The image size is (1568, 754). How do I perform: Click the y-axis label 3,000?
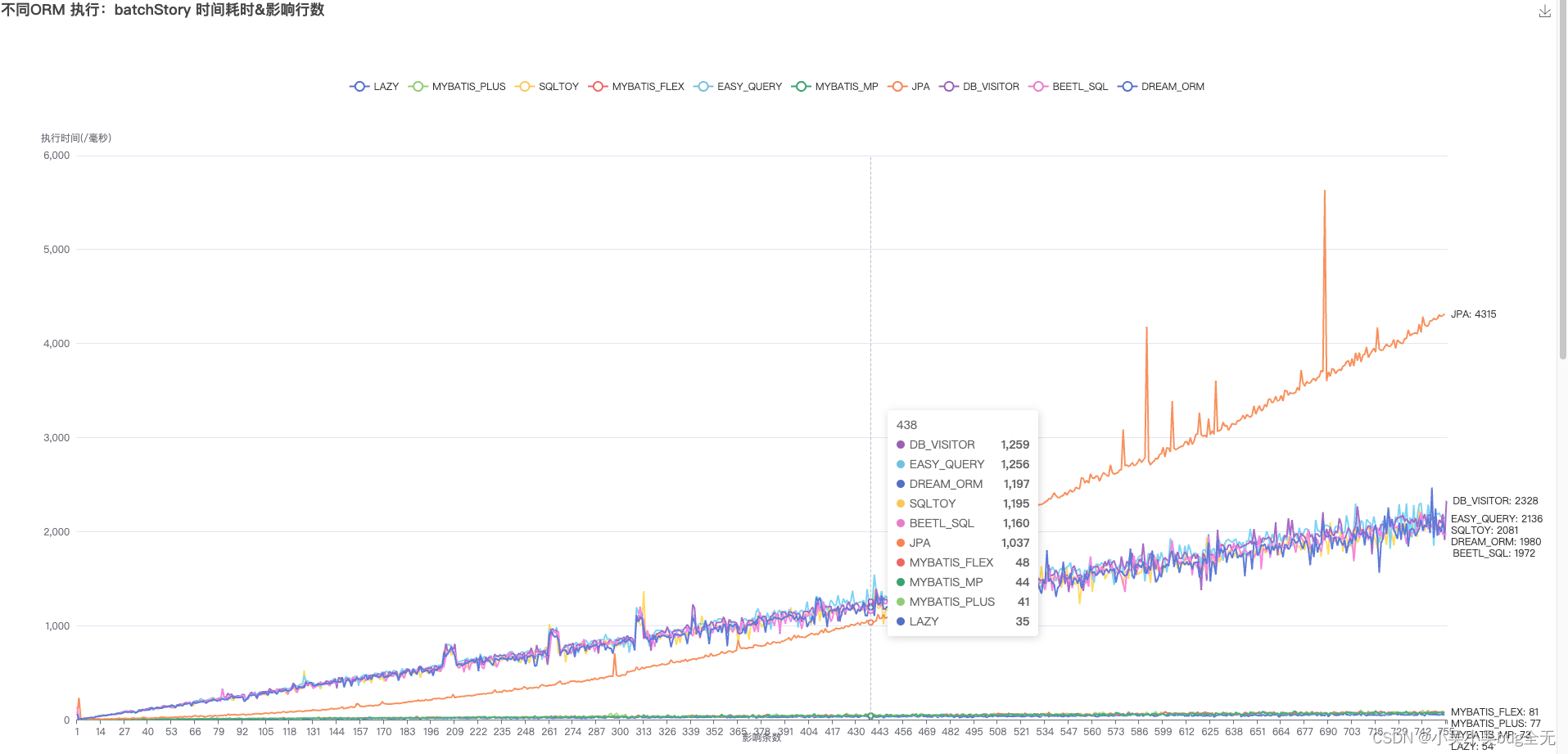[x=56, y=438]
